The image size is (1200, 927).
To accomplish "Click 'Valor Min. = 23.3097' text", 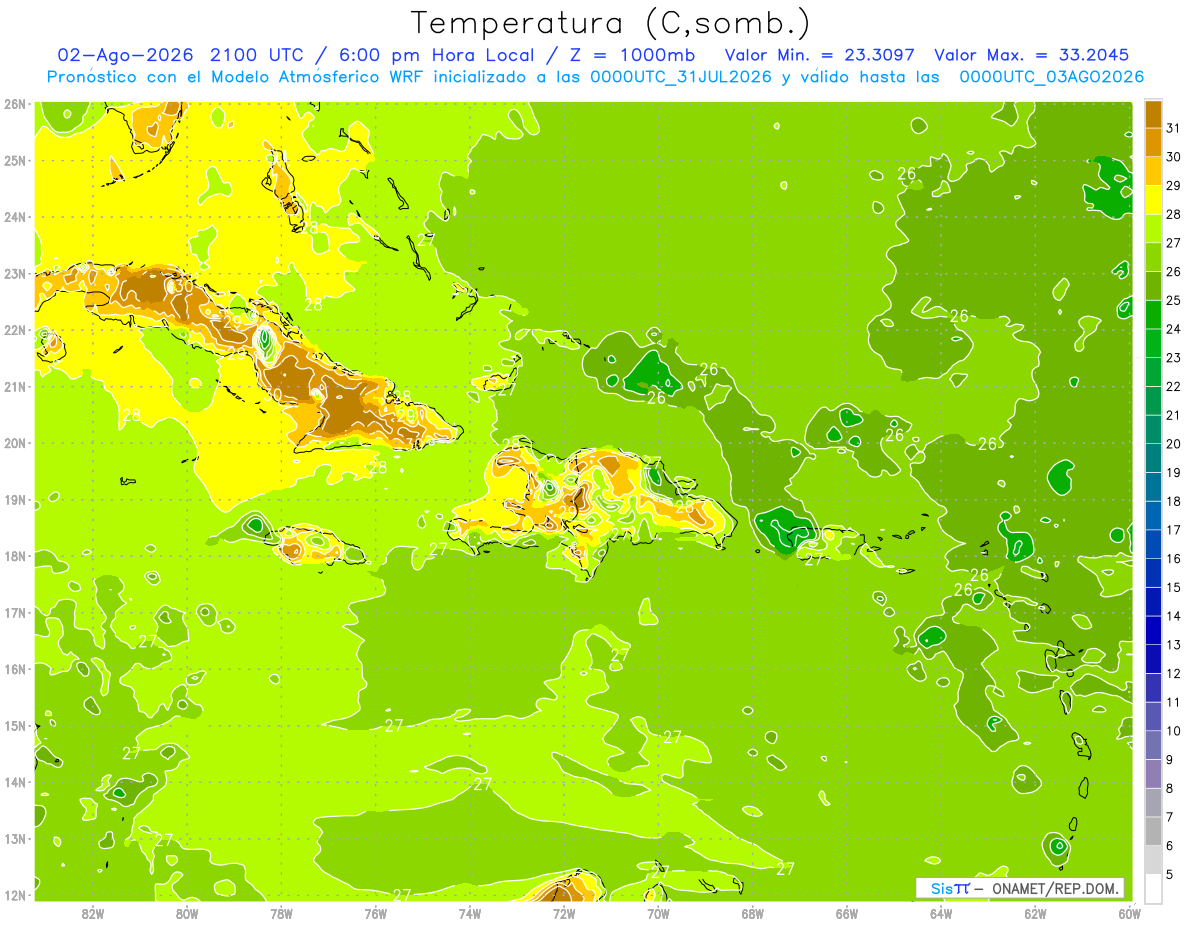I will tap(820, 55).
